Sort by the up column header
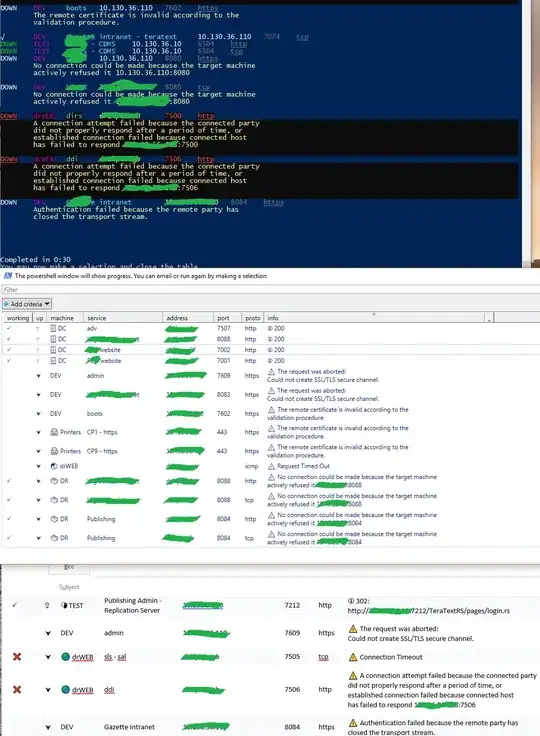This screenshot has height=736, width=540. pos(40,318)
